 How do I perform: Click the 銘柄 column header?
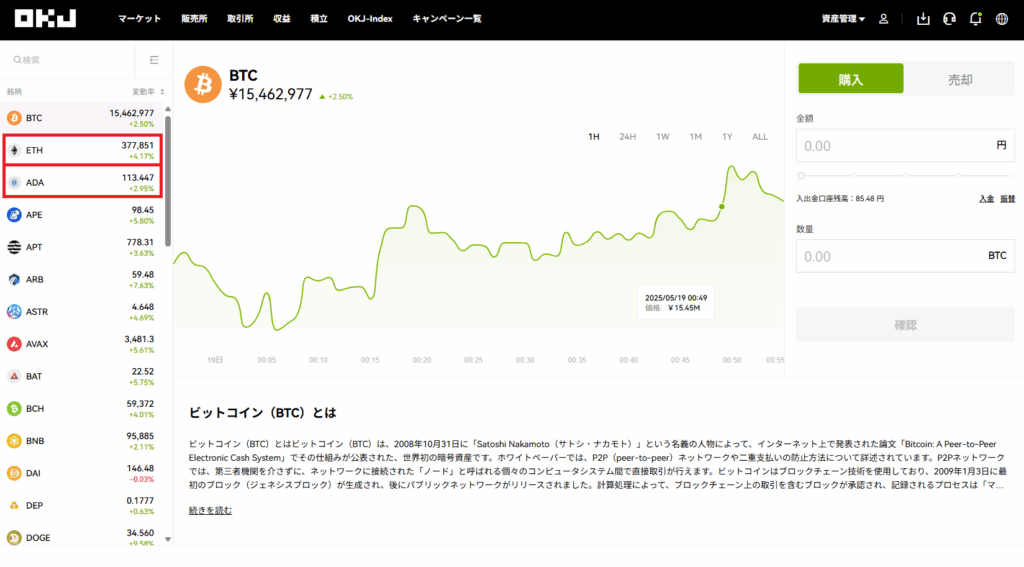[14, 91]
